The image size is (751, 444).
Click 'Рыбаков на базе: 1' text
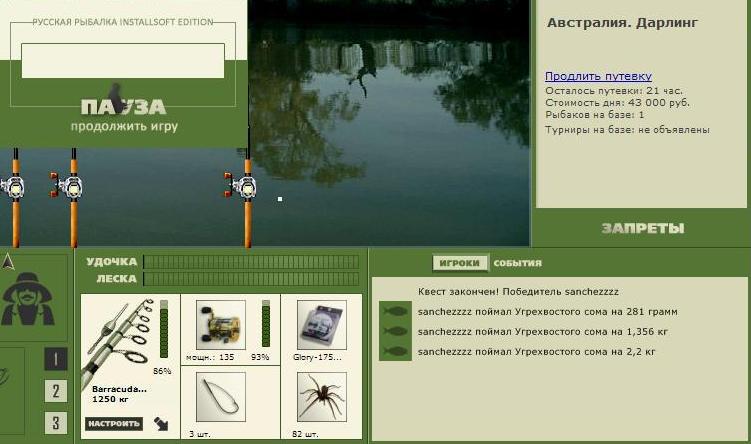point(594,115)
